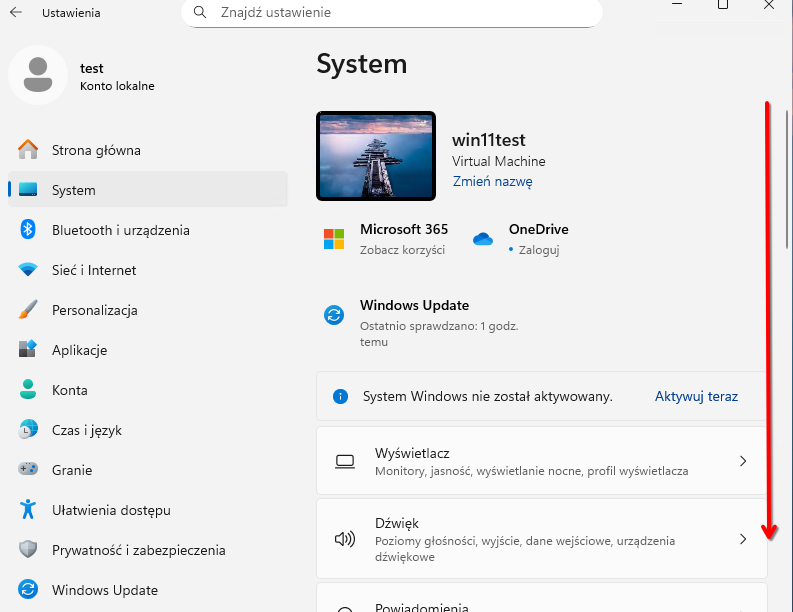Click the Bluetooth icon in the sidebar
The image size is (793, 612).
[28, 230]
